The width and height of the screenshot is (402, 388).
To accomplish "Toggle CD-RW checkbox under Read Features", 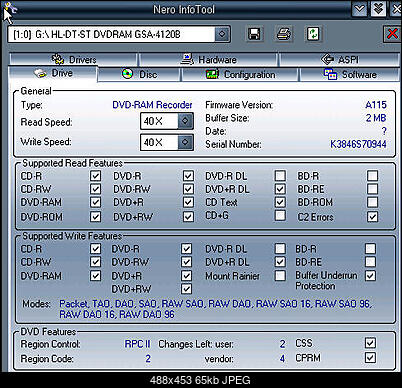I will pyautogui.click(x=95, y=189).
